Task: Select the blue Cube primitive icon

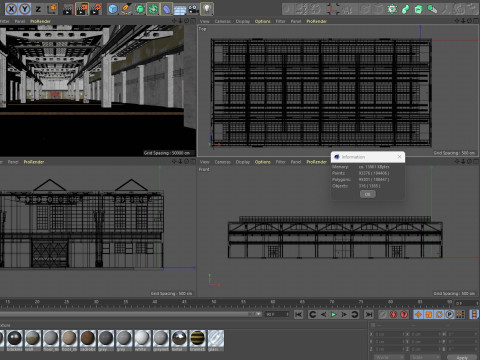Action: click(x=113, y=9)
